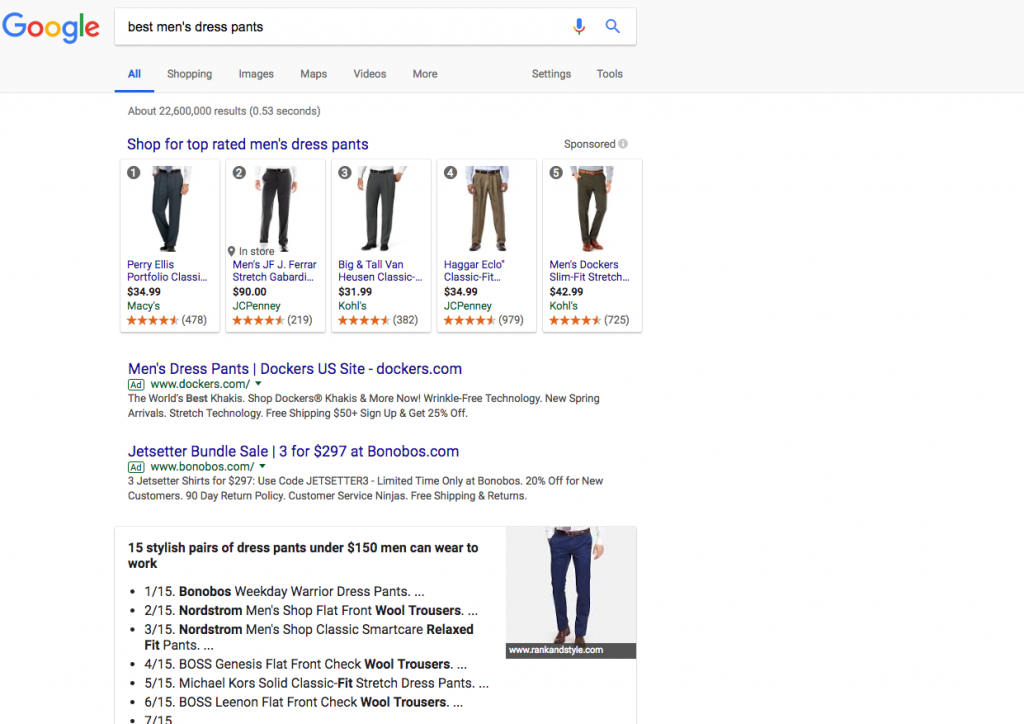
Task: Switch to the Shopping tab
Action: (189, 73)
